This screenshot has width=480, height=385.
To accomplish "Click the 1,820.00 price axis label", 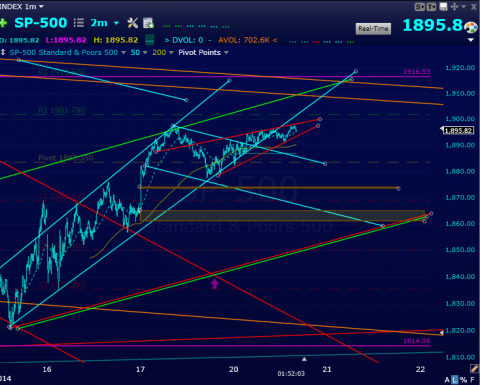I will (x=460, y=330).
